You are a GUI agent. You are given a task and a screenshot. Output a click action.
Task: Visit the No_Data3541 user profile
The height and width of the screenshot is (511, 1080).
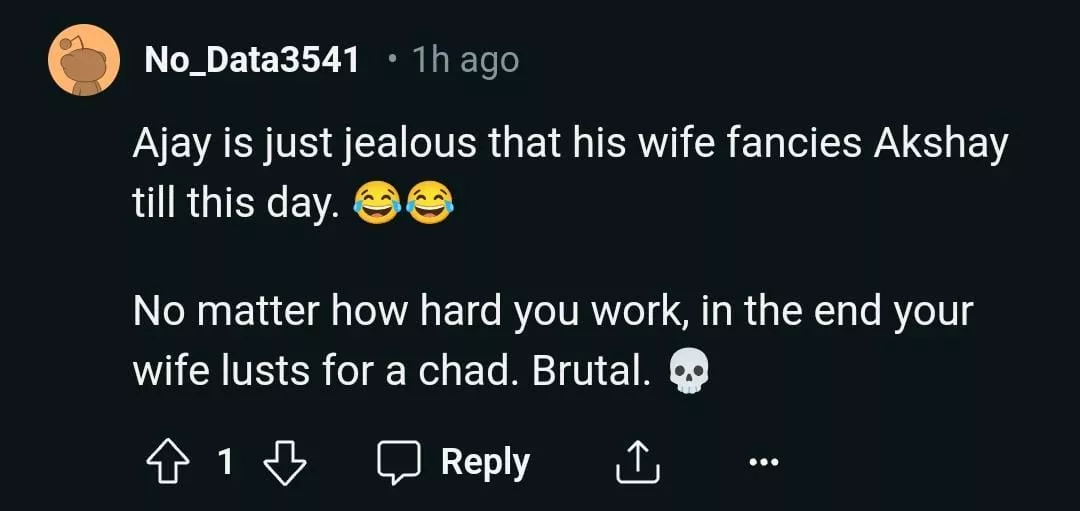tap(252, 60)
